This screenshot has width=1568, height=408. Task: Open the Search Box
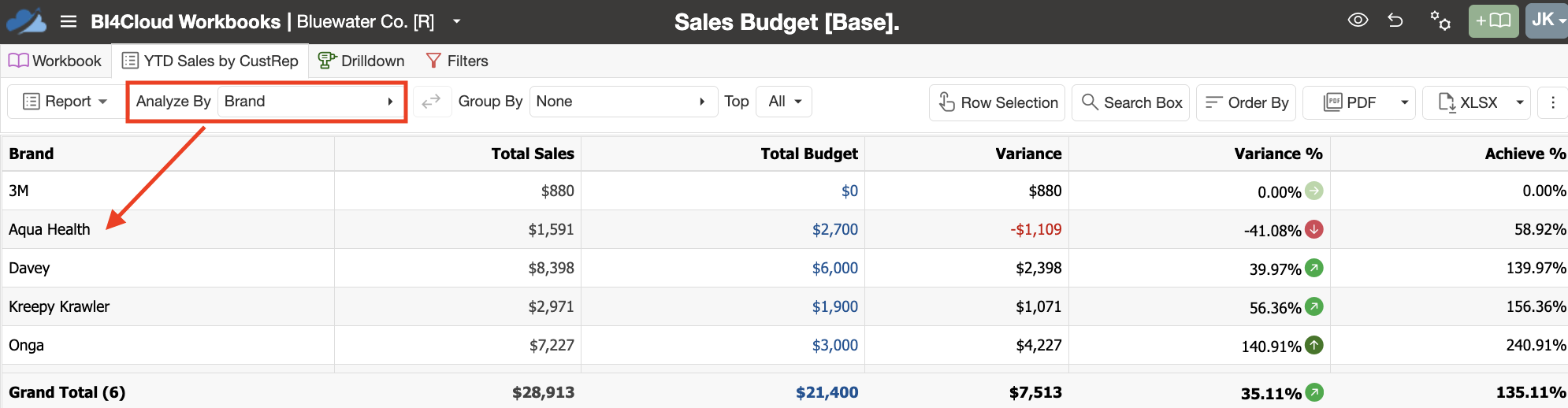point(1131,102)
